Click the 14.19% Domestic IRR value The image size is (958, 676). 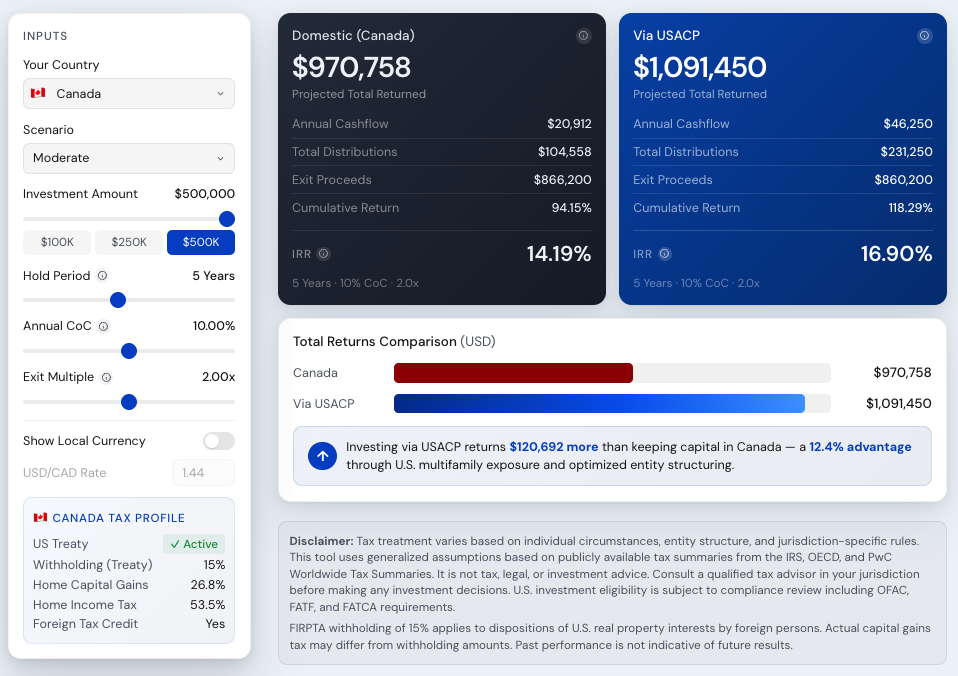[x=559, y=254]
